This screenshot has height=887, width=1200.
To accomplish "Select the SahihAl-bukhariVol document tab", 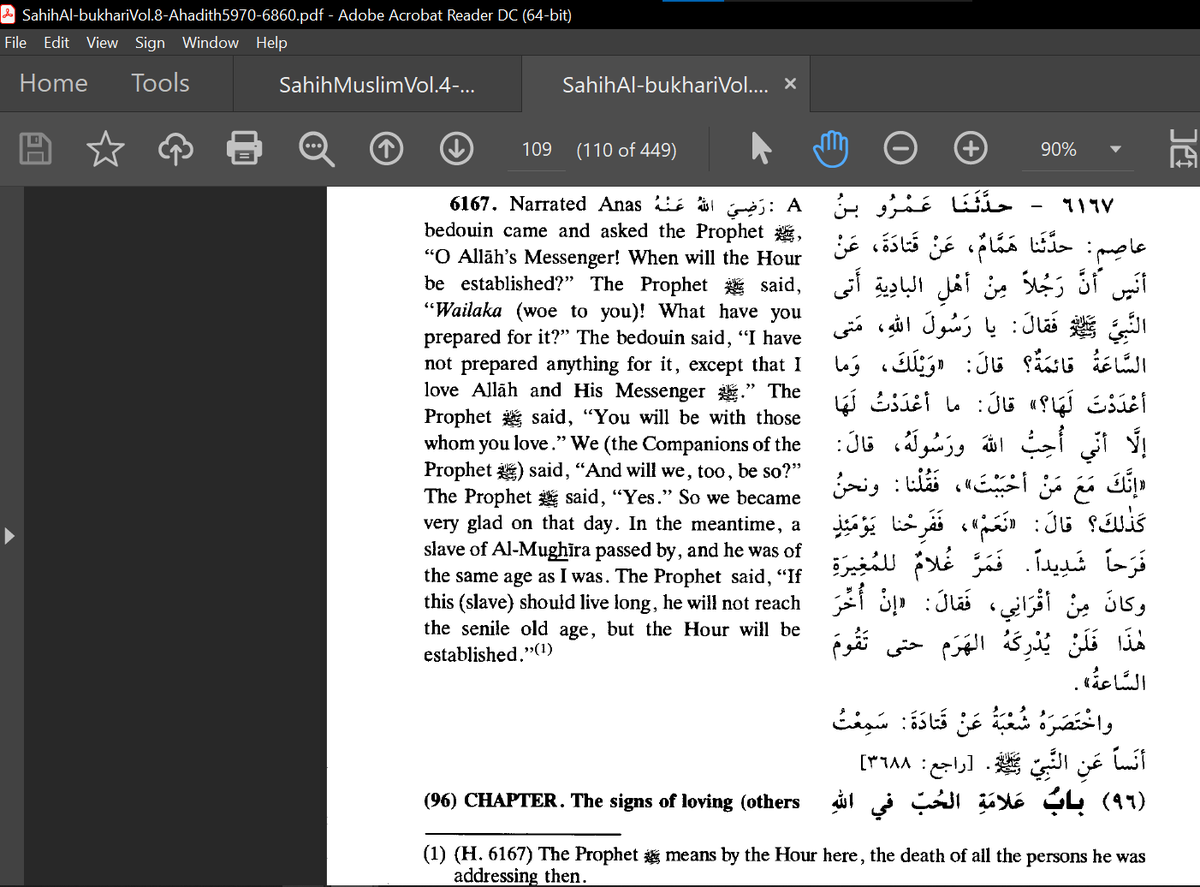I will (x=665, y=85).
